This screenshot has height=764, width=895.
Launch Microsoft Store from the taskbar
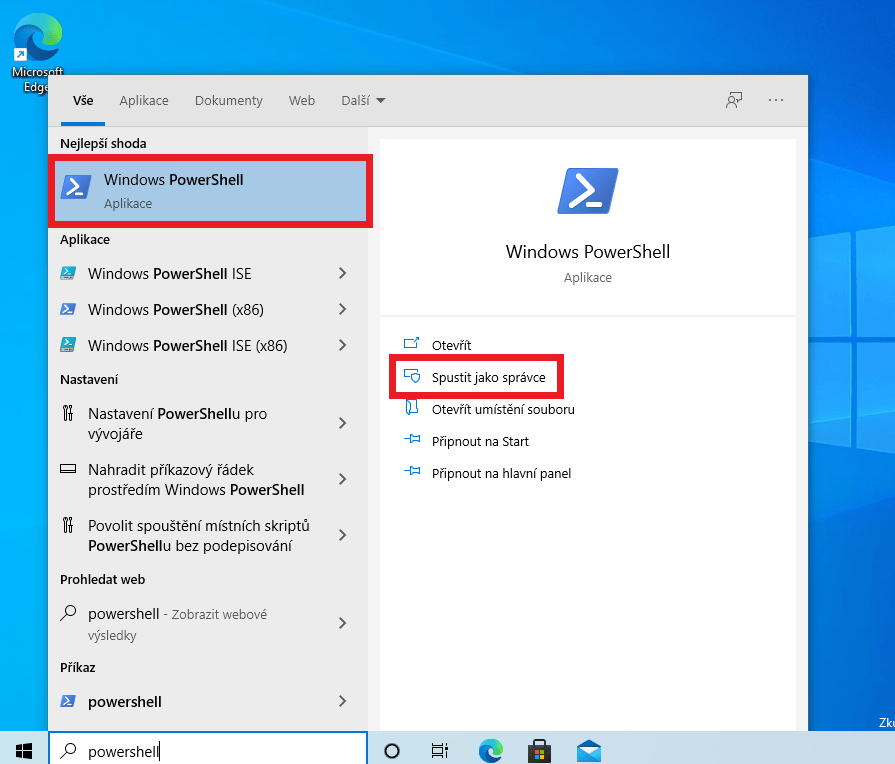pyautogui.click(x=539, y=750)
